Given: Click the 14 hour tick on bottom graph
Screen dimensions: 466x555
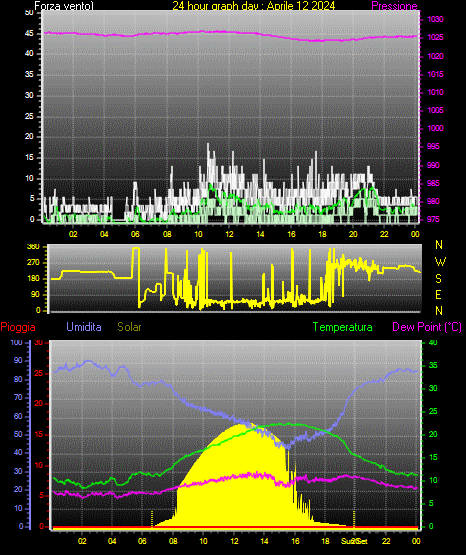Looking at the screenshot, I should click(x=264, y=541).
